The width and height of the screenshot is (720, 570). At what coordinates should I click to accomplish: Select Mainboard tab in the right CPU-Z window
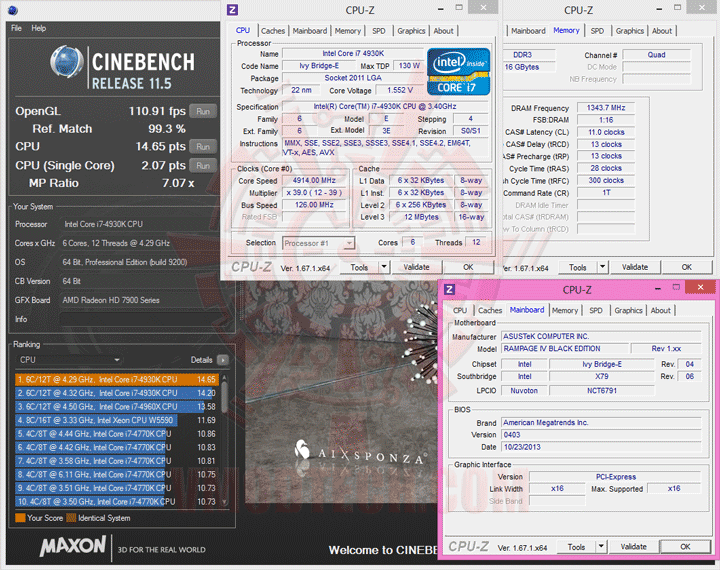pyautogui.click(x=528, y=31)
